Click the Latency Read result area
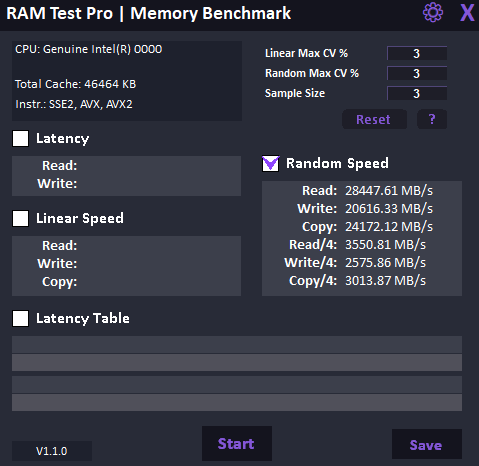Image resolution: width=479 pixels, height=466 pixels. point(126,166)
